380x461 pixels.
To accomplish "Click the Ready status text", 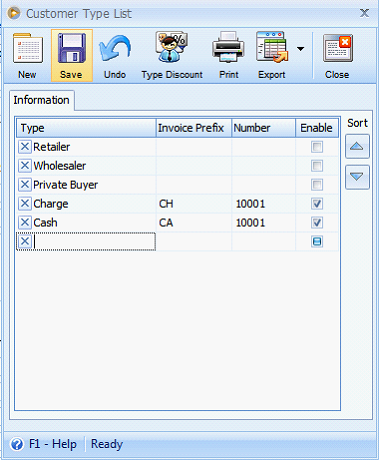I will 107,444.
